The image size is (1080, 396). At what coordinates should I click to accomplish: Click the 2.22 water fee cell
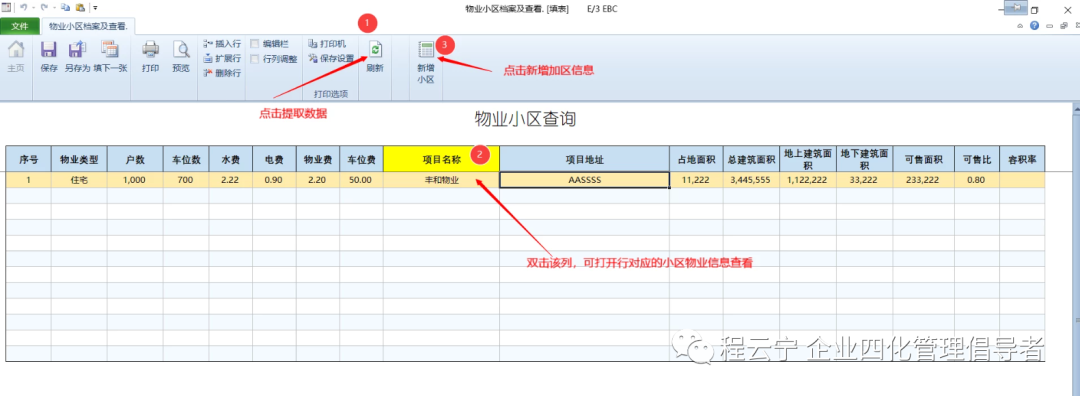point(231,180)
